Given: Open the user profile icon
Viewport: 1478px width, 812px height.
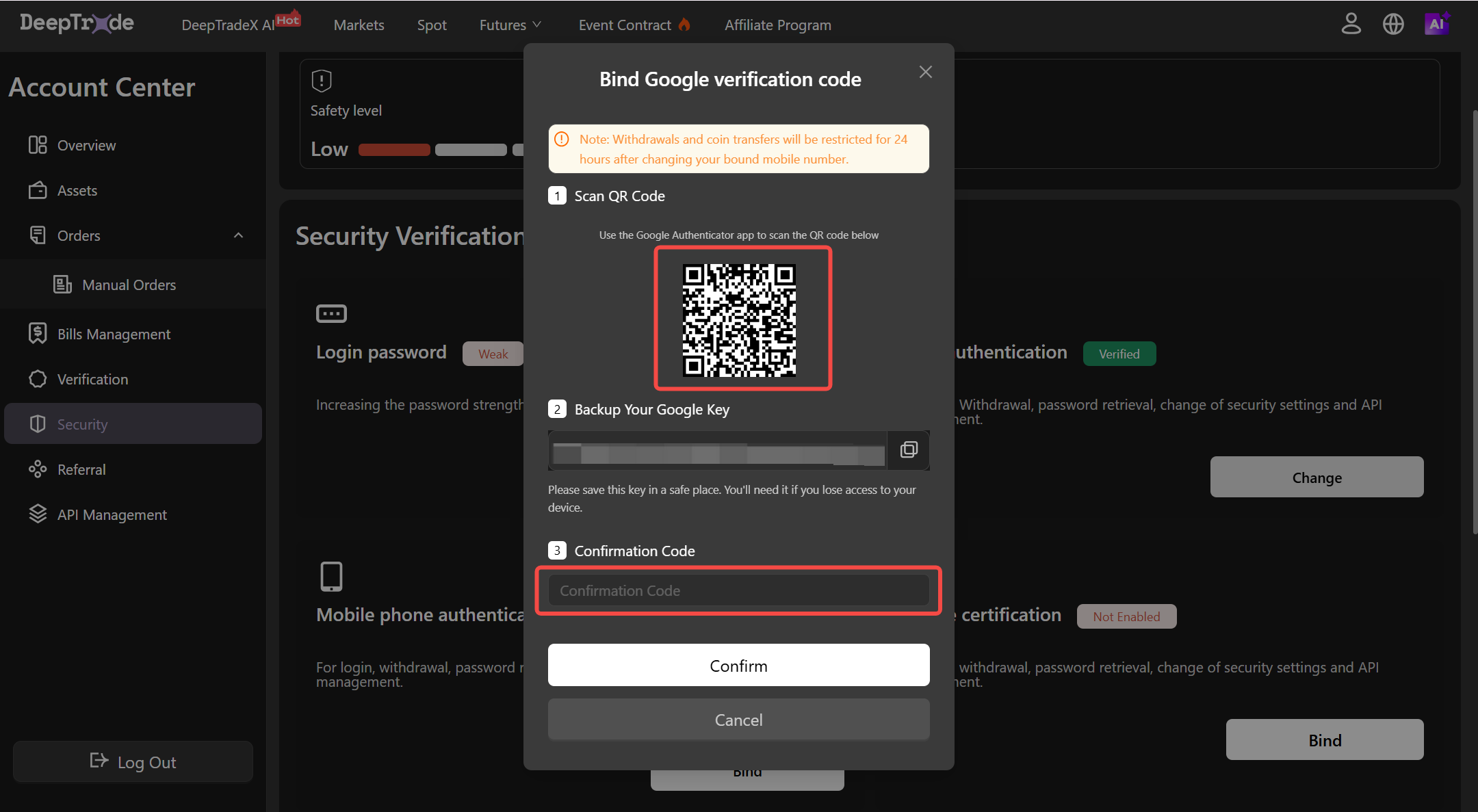Looking at the screenshot, I should point(1351,24).
